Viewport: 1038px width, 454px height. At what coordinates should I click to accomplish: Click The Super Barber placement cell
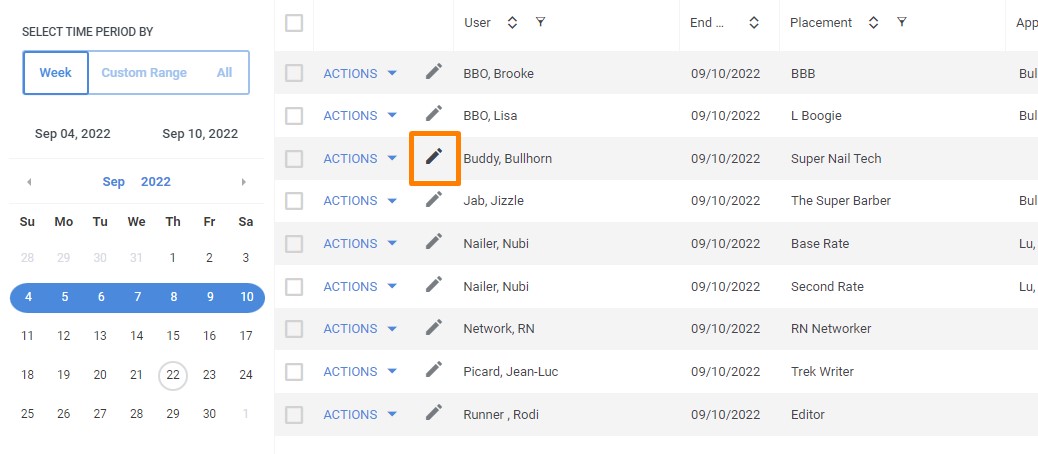point(841,201)
